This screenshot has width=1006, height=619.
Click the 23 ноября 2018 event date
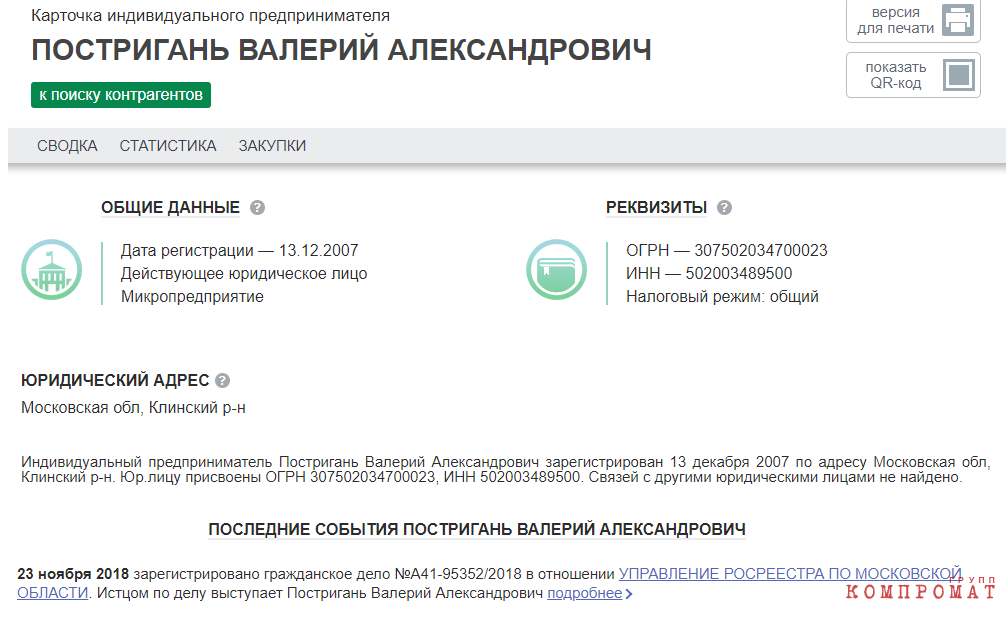point(73,573)
